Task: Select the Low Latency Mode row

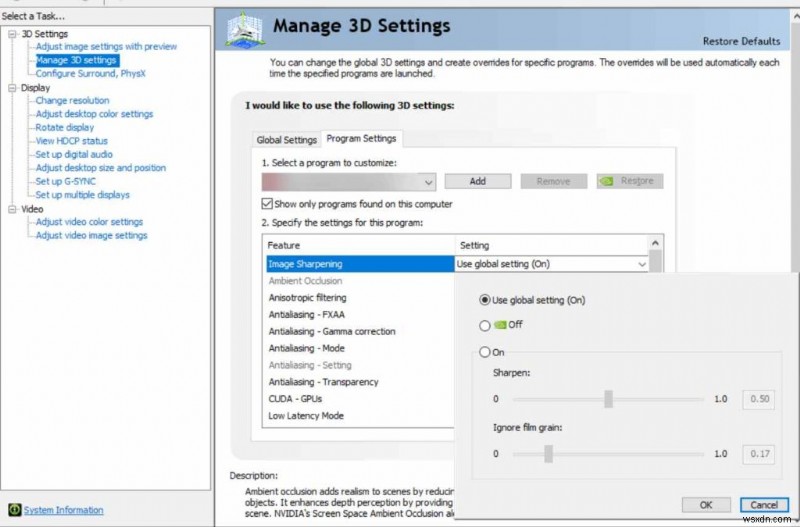Action: point(360,415)
